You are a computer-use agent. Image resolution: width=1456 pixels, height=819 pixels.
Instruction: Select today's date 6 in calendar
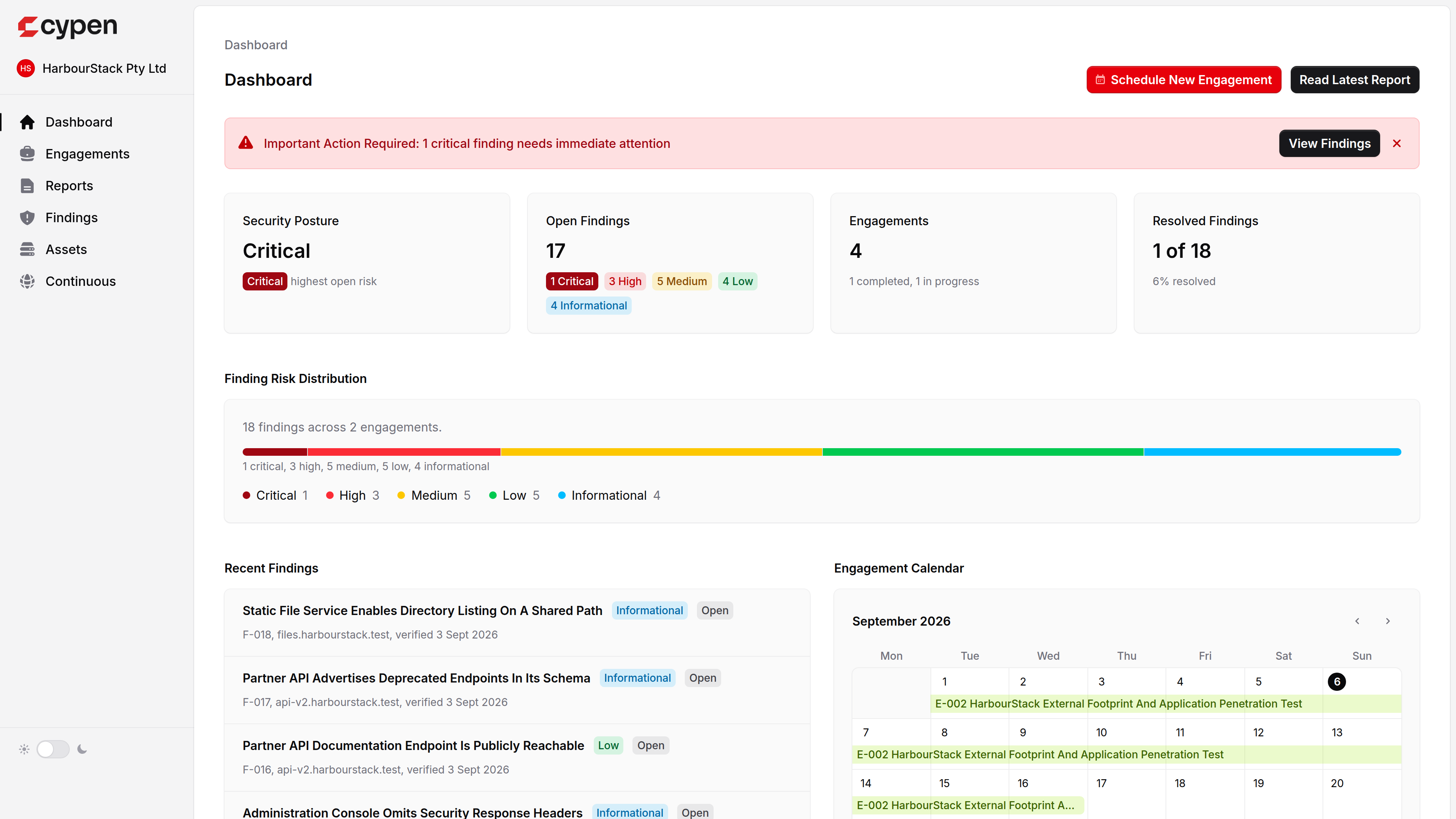coord(1337,682)
